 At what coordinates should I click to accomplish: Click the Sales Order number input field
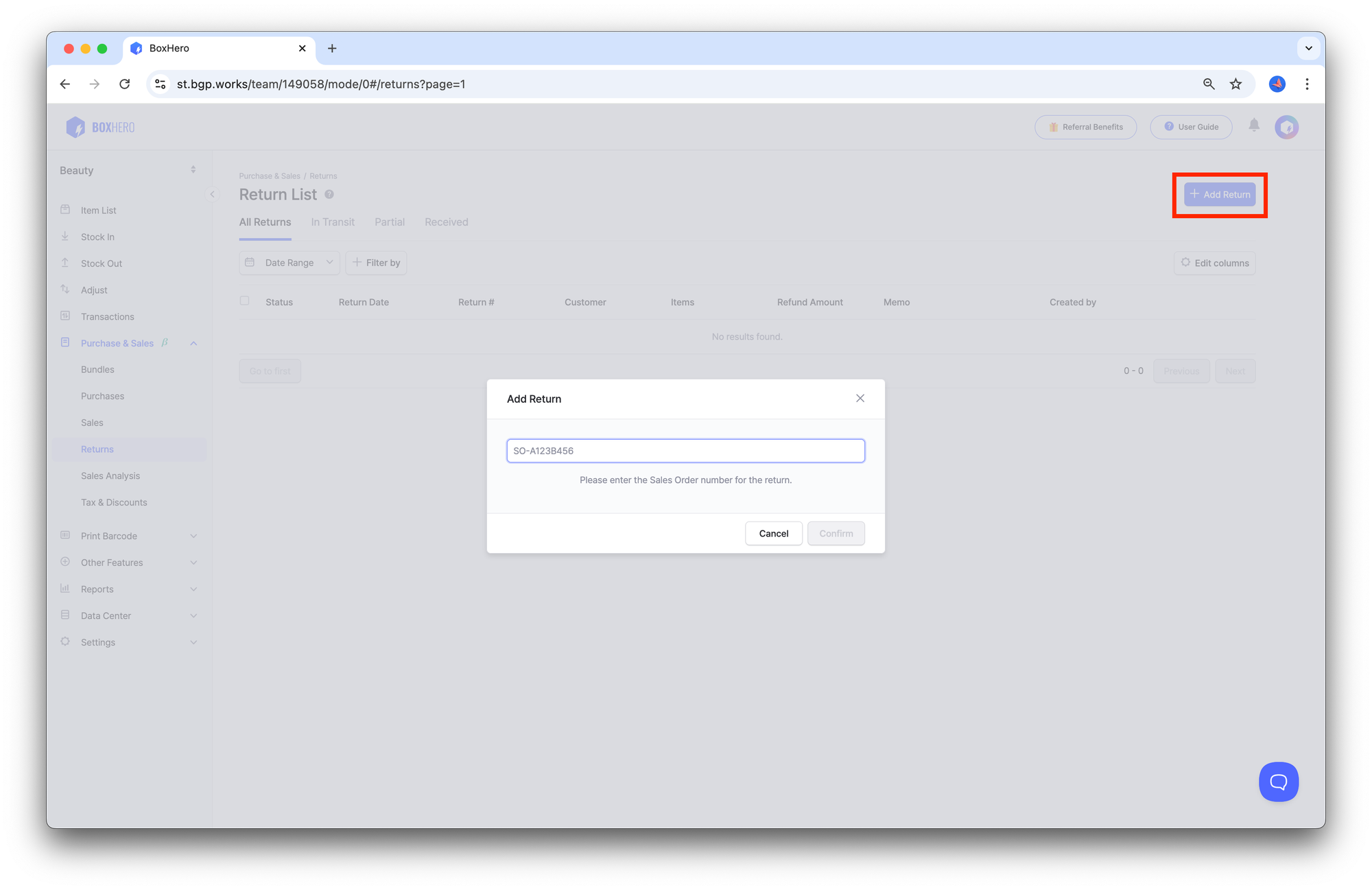[685, 450]
